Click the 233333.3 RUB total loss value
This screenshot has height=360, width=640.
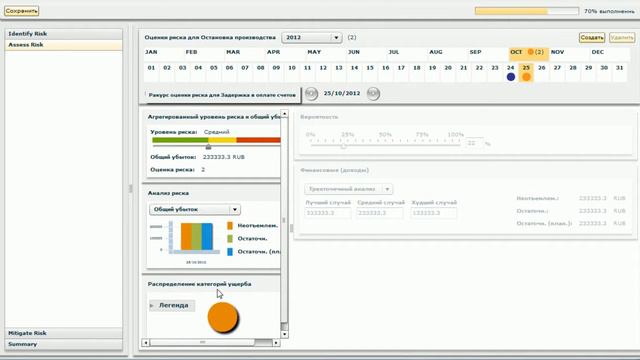click(224, 157)
